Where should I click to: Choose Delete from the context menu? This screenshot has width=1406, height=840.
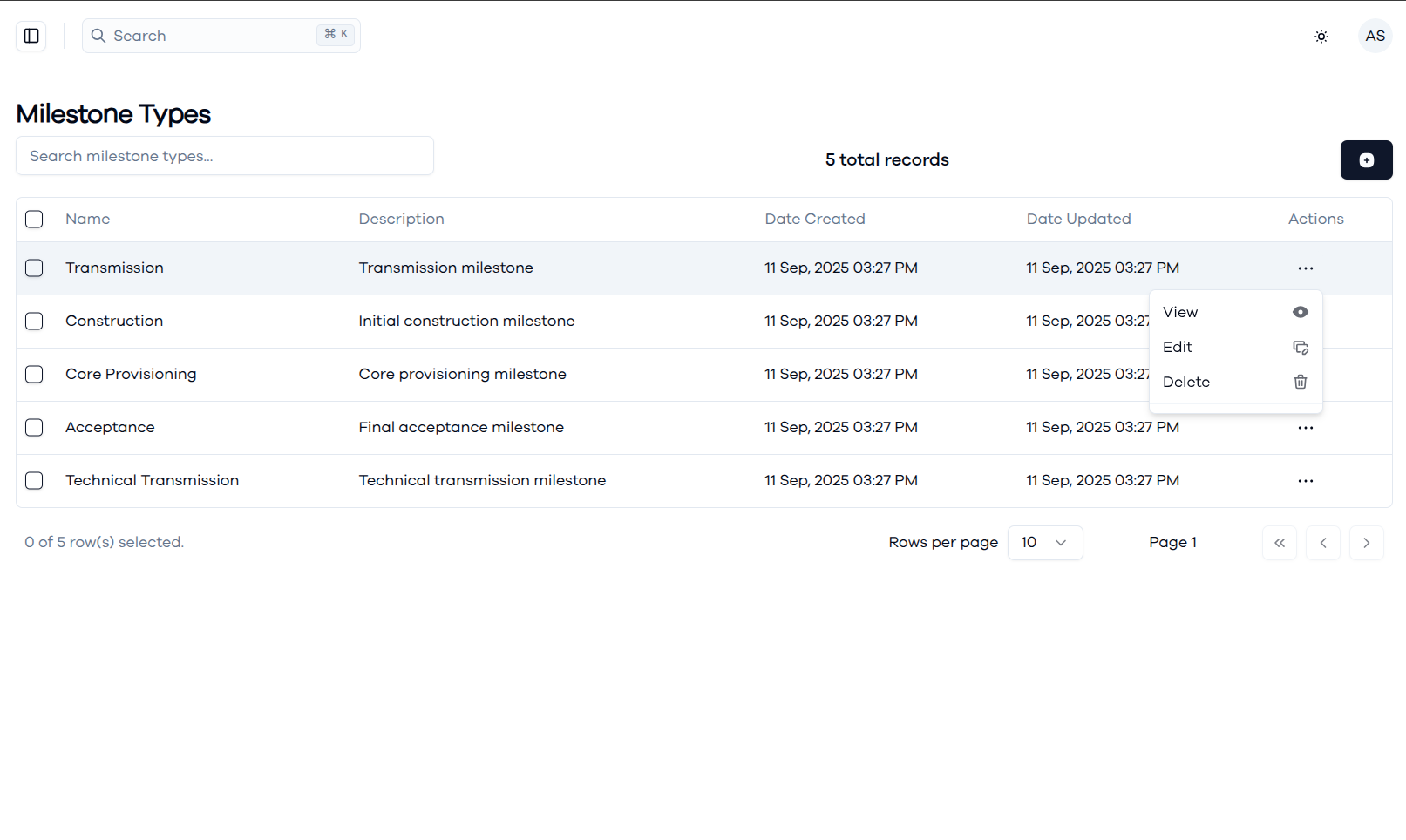pos(1235,382)
